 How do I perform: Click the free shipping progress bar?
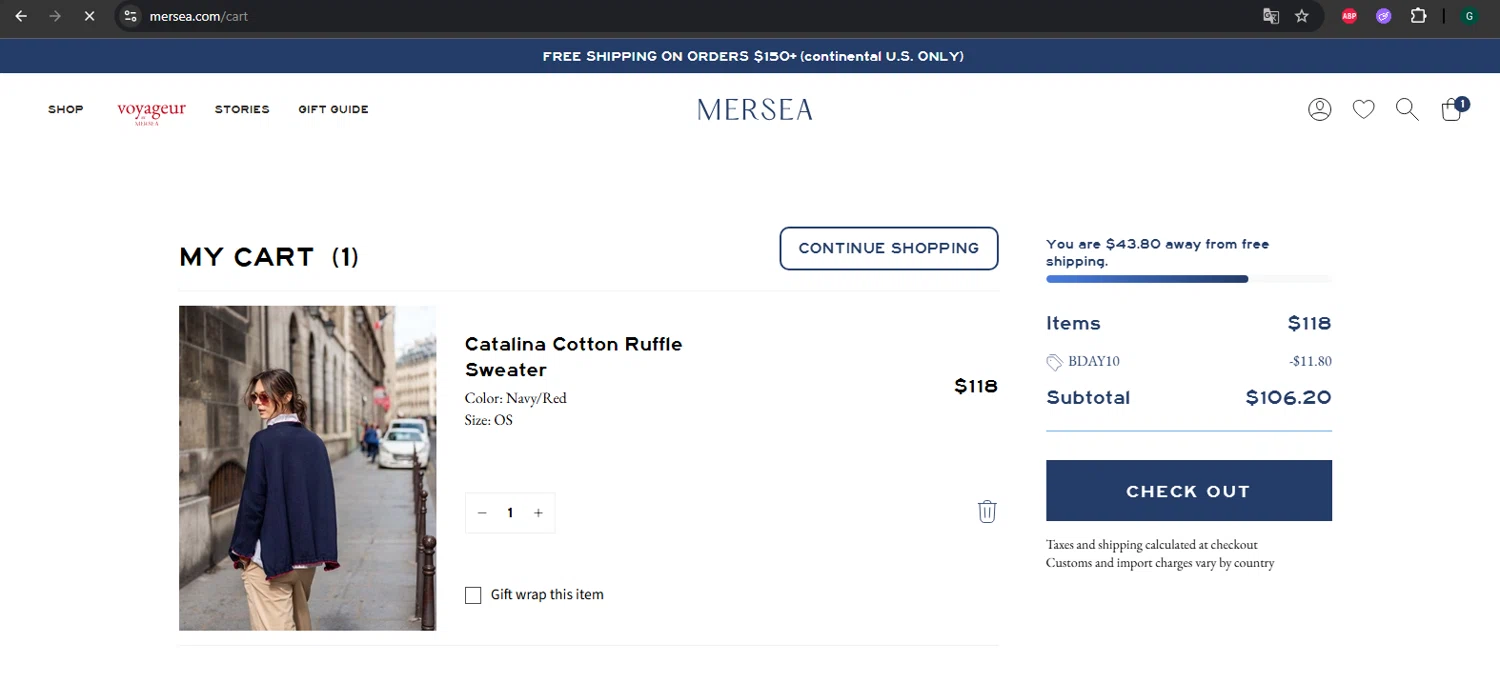click(1188, 279)
